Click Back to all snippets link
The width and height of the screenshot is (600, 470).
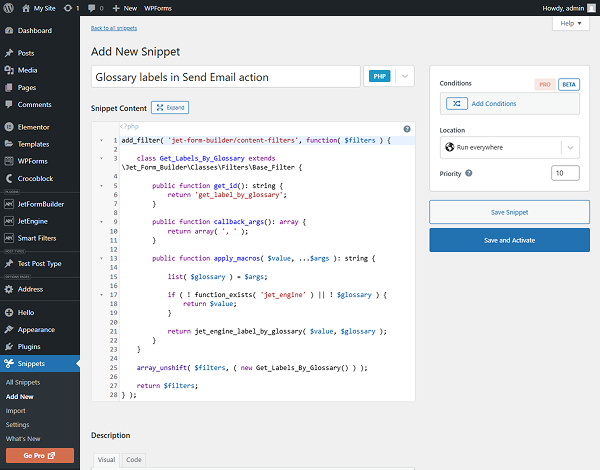coord(114,28)
